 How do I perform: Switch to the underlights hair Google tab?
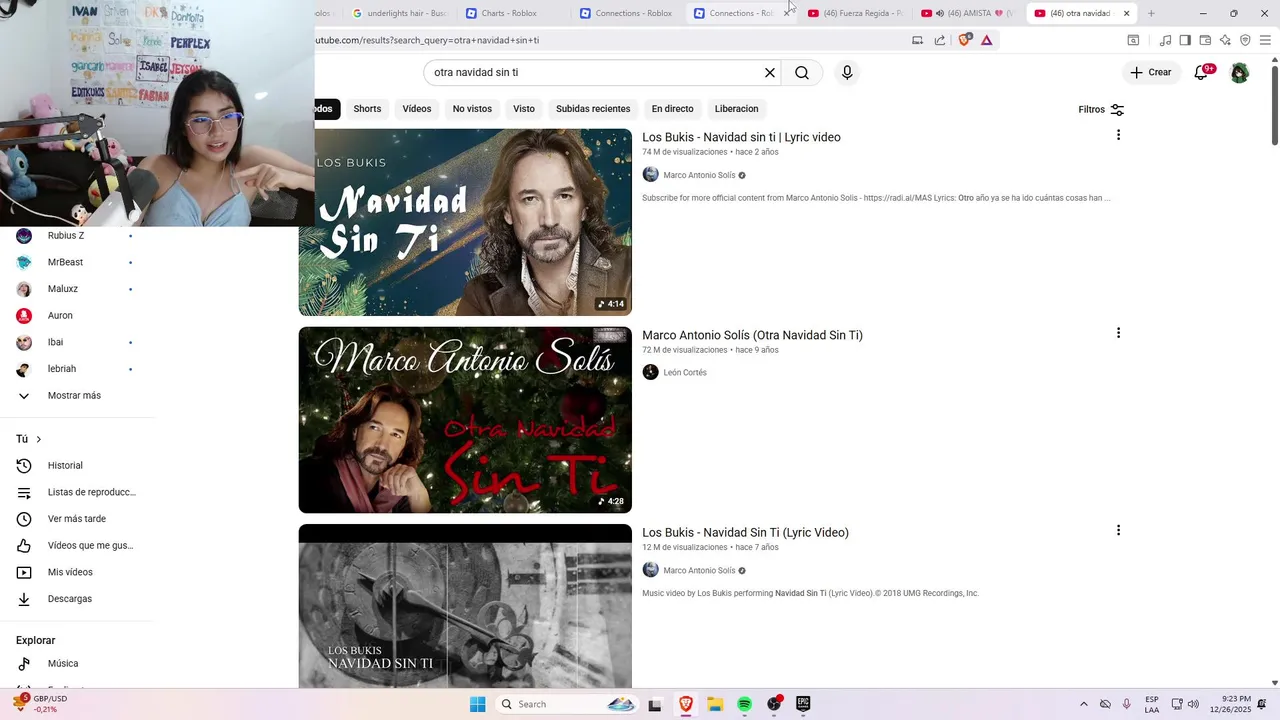[400, 13]
